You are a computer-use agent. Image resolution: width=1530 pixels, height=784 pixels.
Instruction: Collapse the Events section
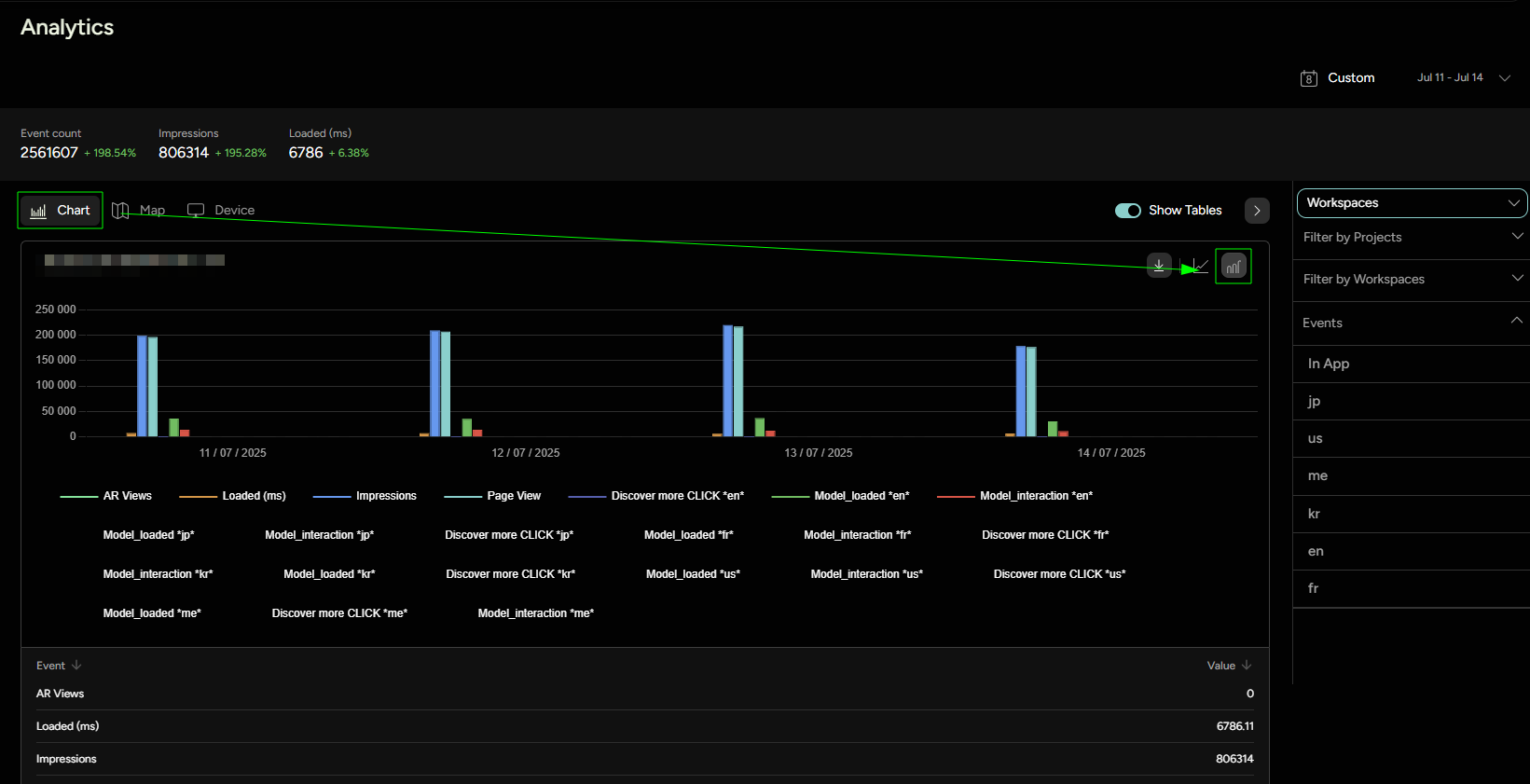[x=1516, y=322]
